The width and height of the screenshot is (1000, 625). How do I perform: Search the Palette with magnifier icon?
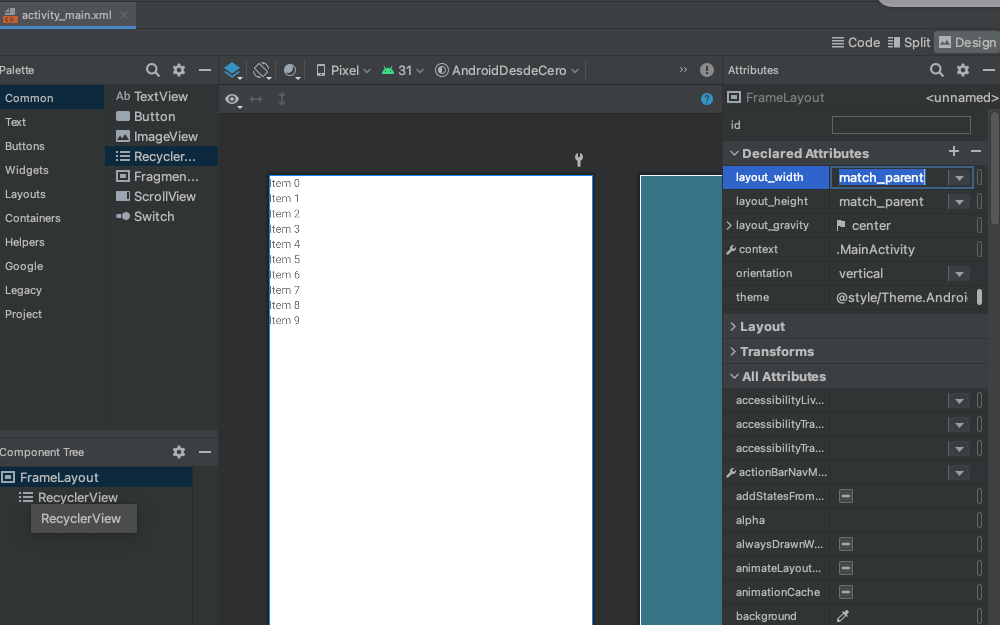click(152, 70)
